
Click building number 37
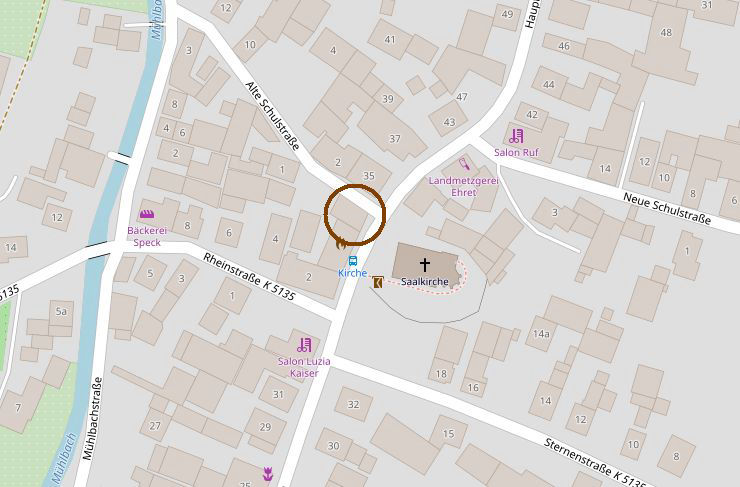pyautogui.click(x=395, y=139)
